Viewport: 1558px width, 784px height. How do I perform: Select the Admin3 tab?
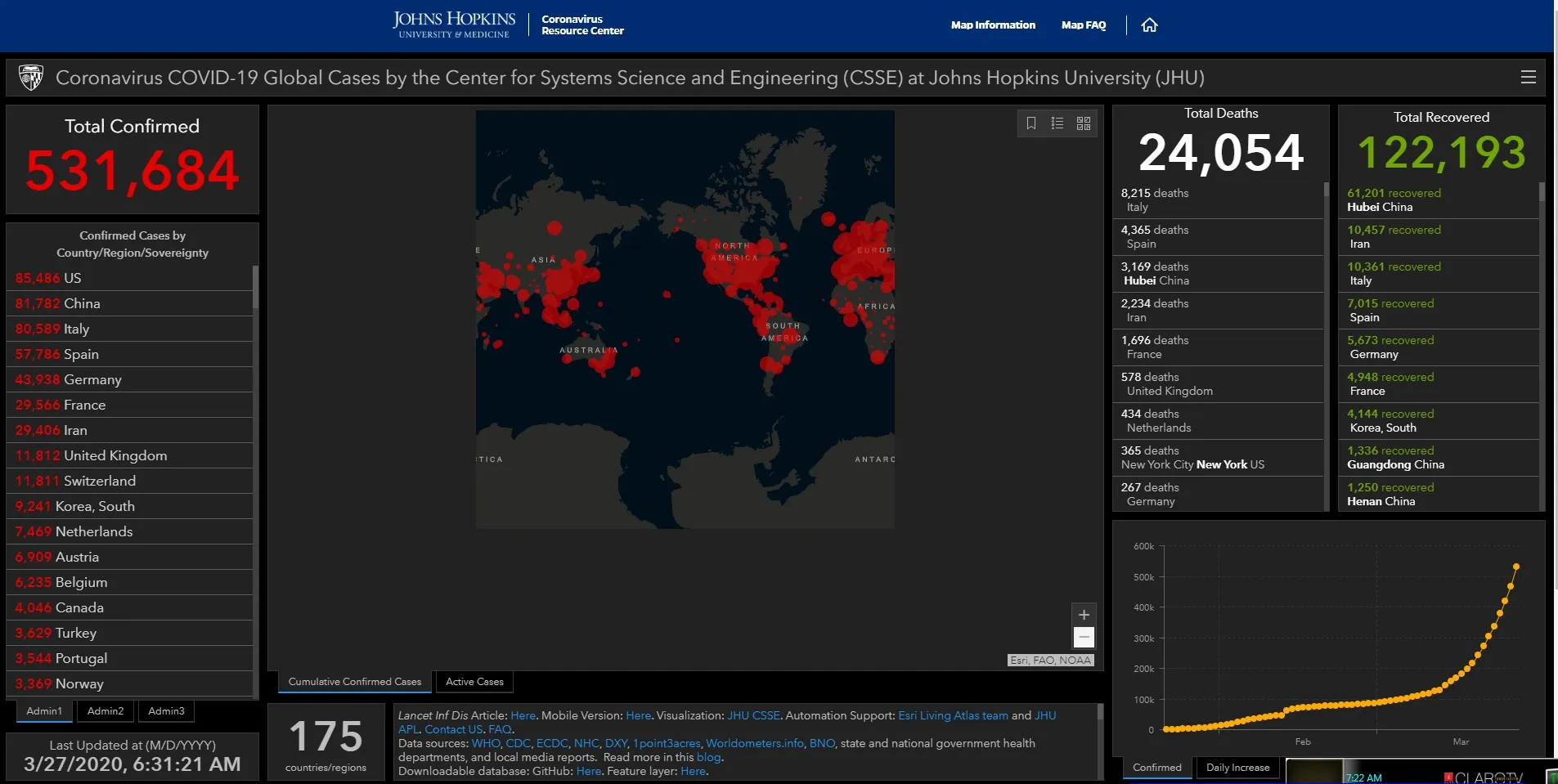(166, 711)
